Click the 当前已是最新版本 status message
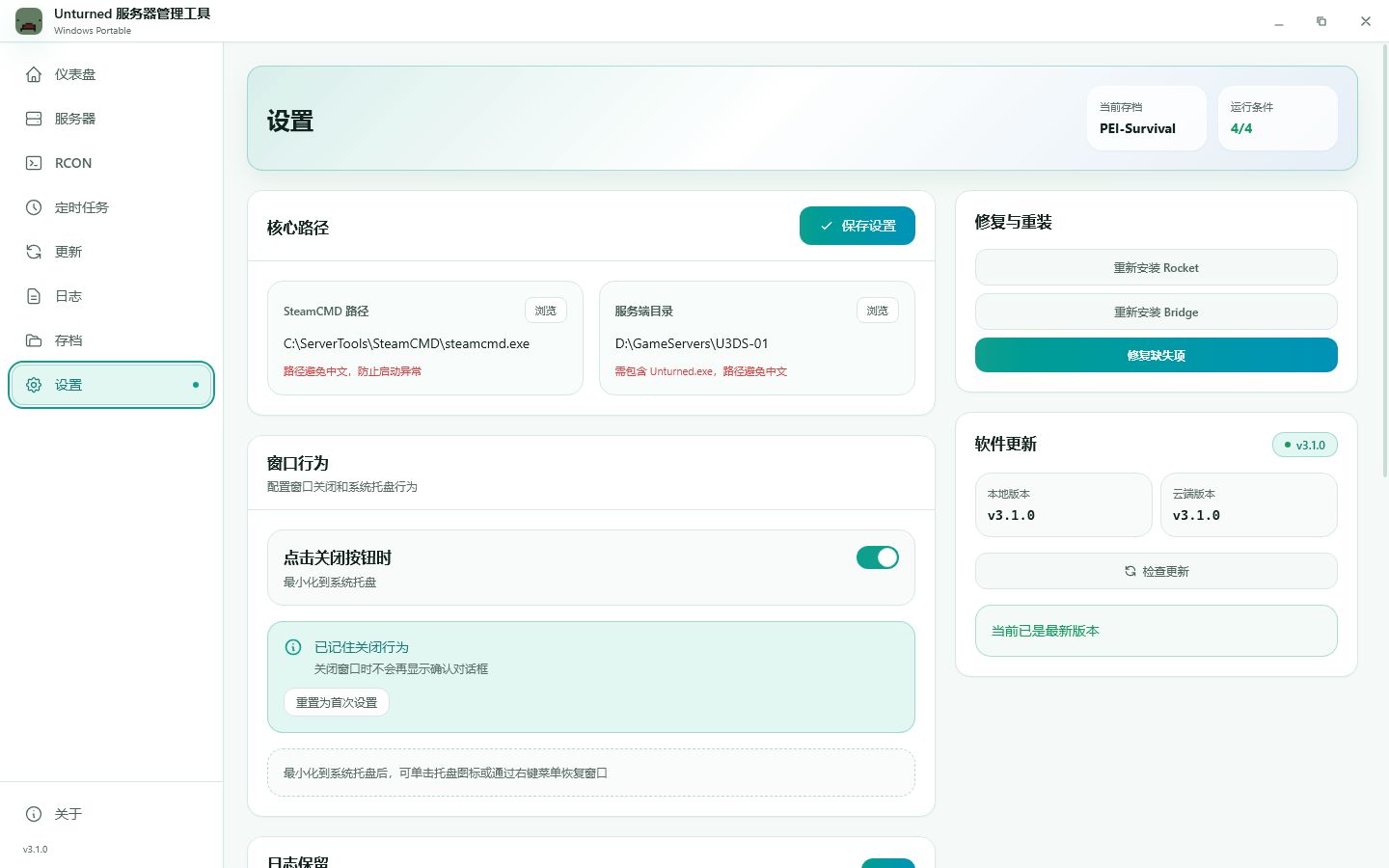 point(1157,631)
